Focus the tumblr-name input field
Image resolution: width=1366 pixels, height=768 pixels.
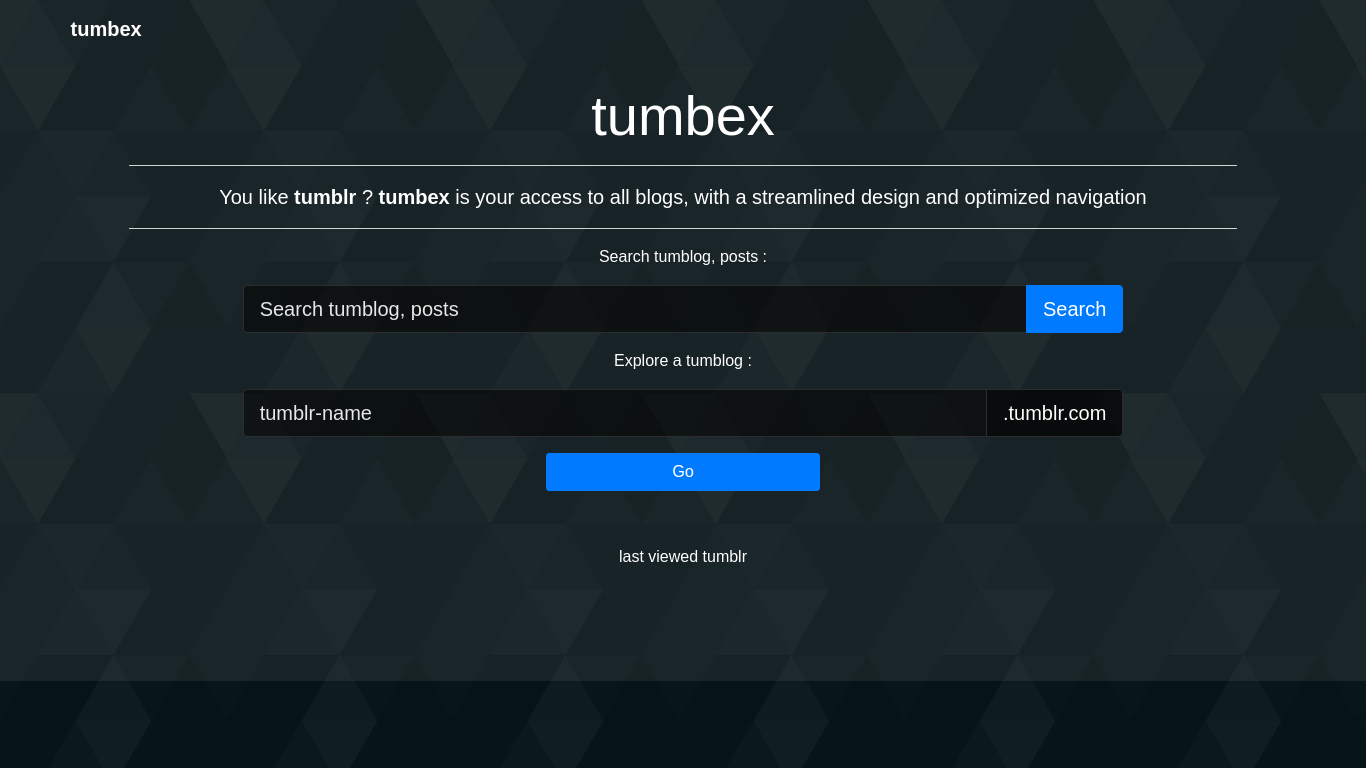coord(615,413)
